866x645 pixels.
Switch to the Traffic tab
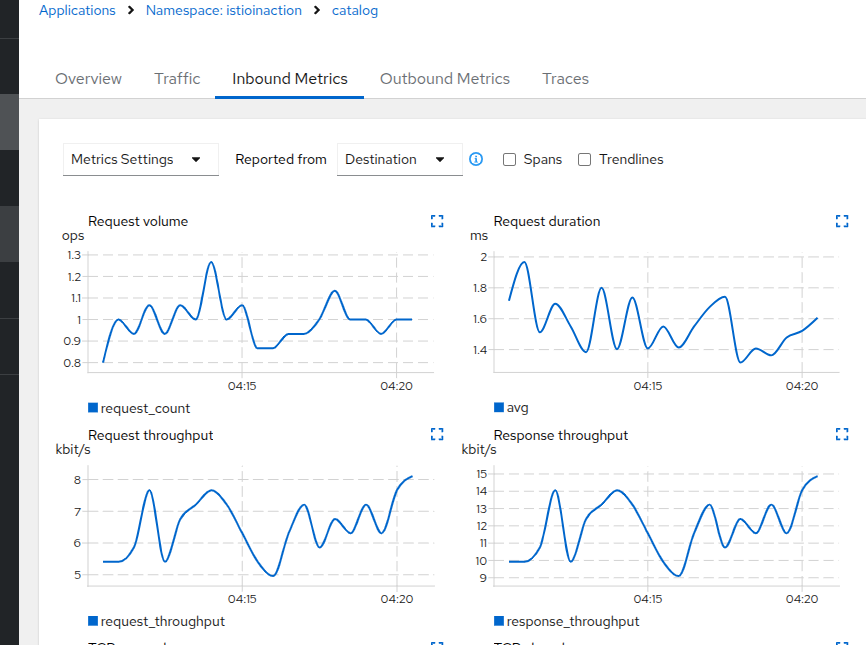(x=177, y=79)
